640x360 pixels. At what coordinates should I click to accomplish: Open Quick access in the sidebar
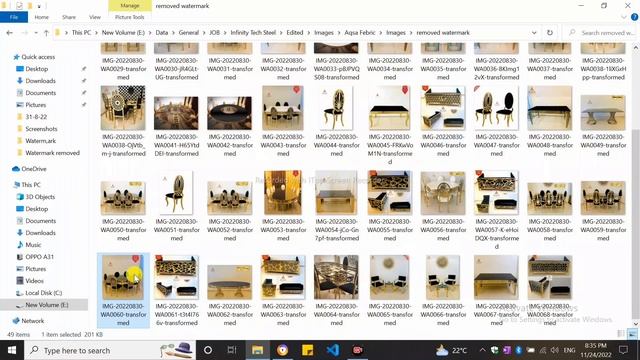pos(38,57)
